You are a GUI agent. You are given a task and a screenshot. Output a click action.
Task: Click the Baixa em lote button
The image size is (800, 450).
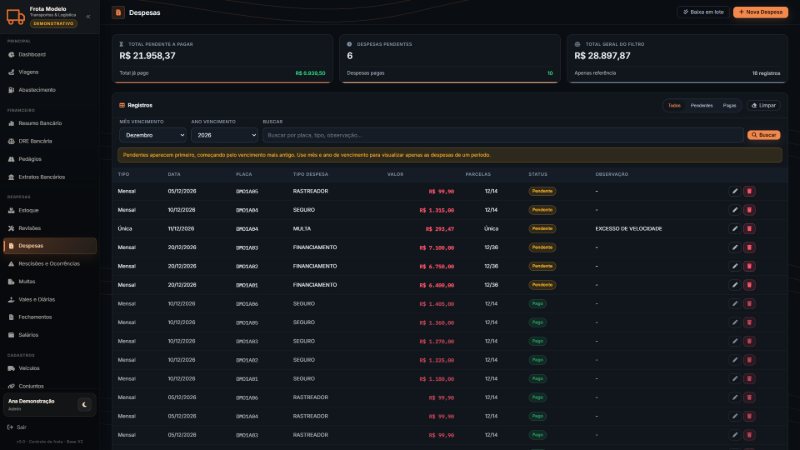703,12
